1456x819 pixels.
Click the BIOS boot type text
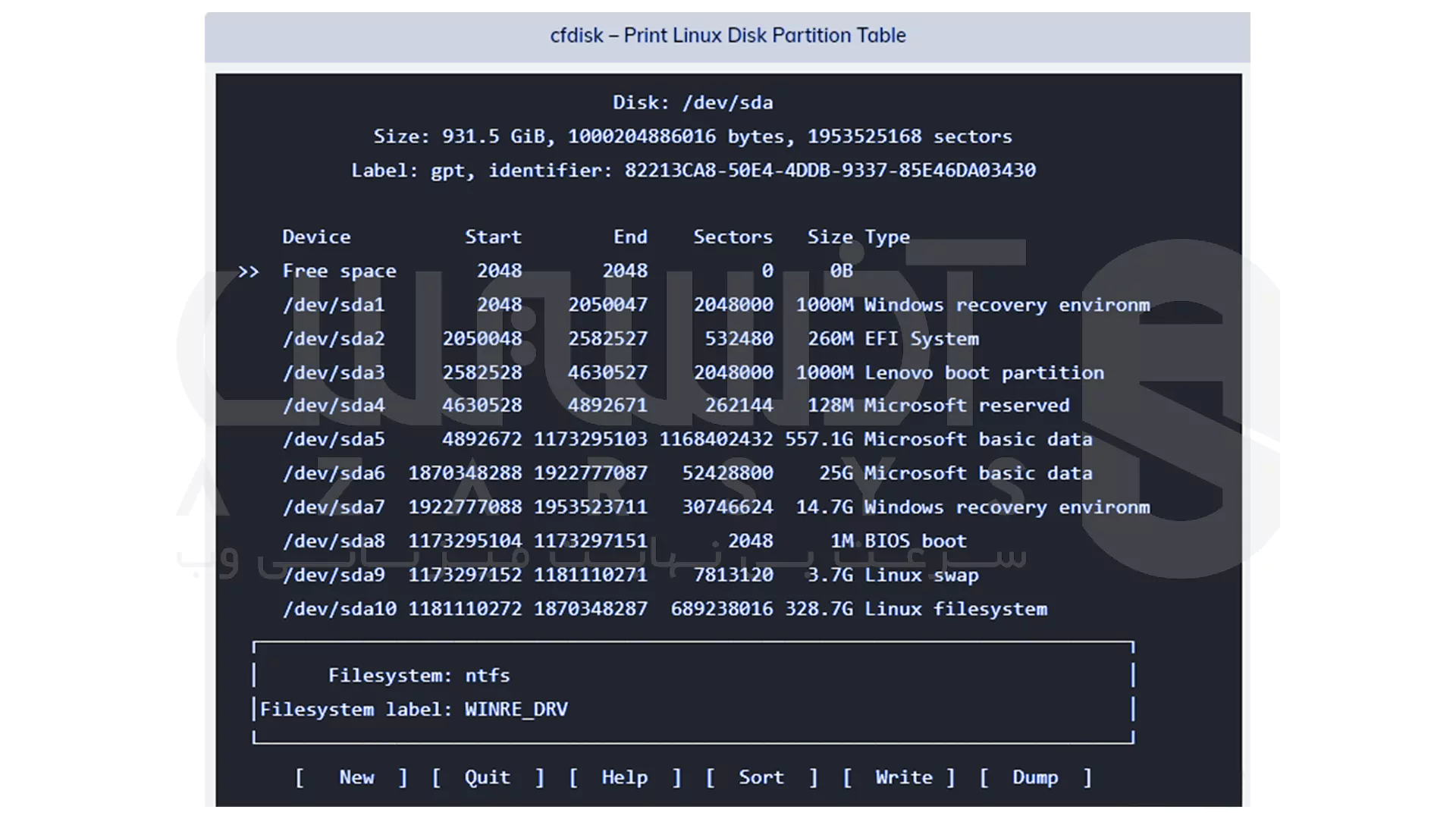[x=915, y=541]
